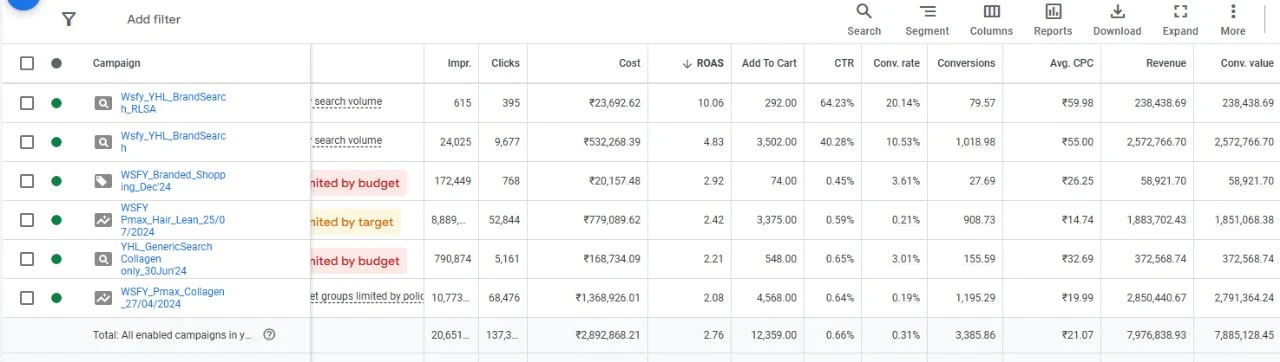1280x362 pixels.
Task: Click the filter funnel icon
Action: click(x=68, y=19)
